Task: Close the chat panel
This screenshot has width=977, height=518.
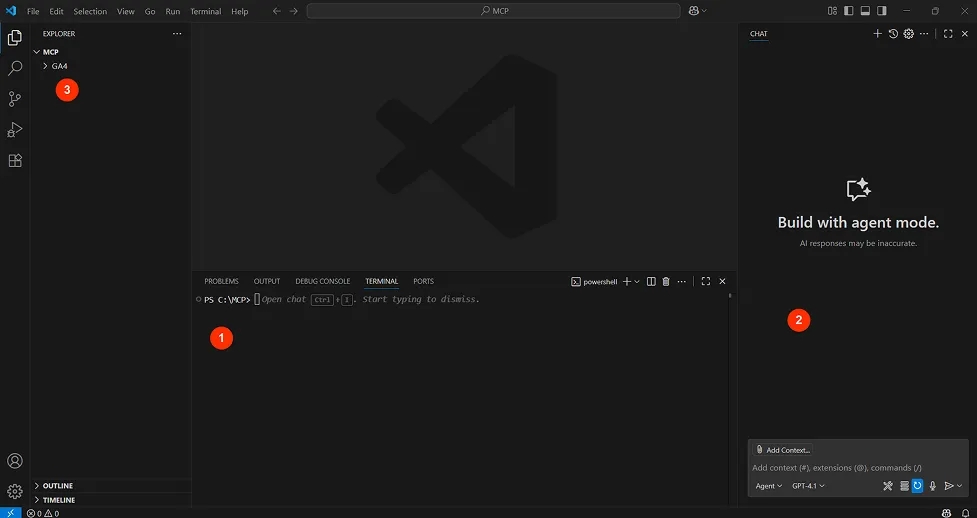Action: 965,34
